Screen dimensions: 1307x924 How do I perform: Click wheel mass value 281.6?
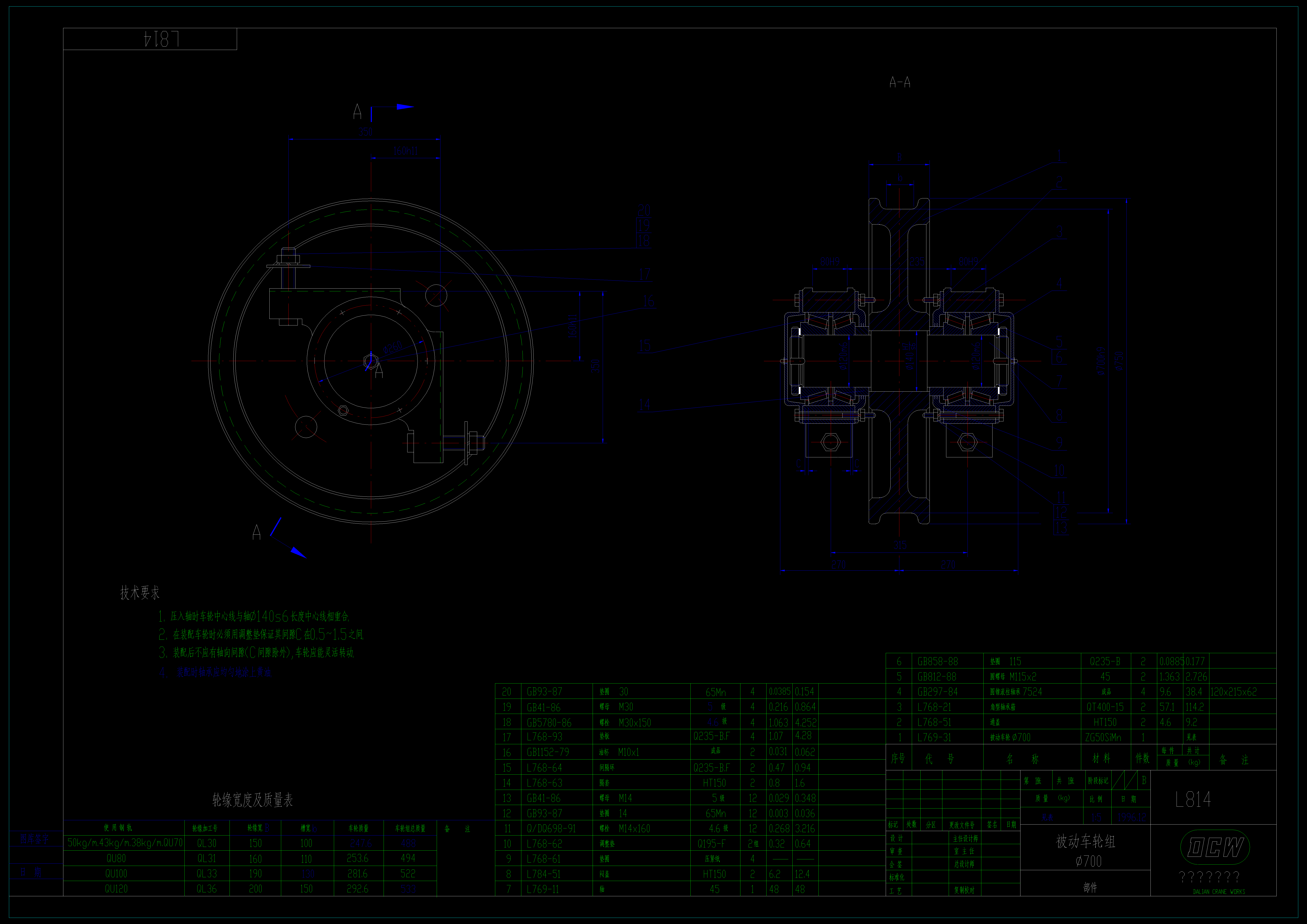point(358,873)
